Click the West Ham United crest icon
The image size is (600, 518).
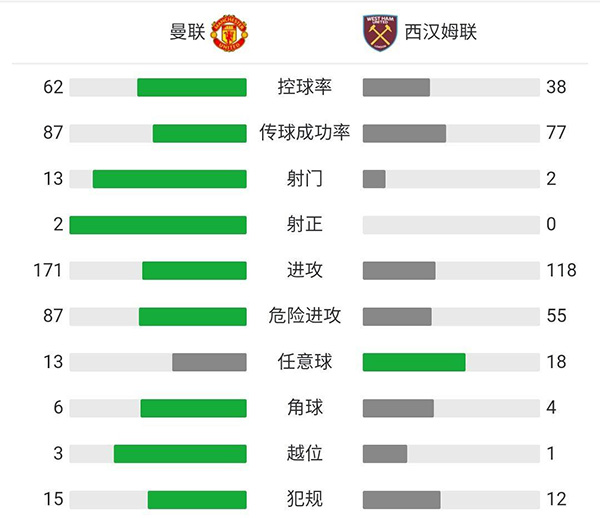click(x=379, y=32)
